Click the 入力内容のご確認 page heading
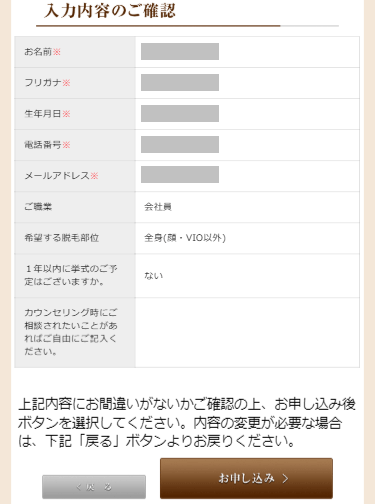 point(110,11)
